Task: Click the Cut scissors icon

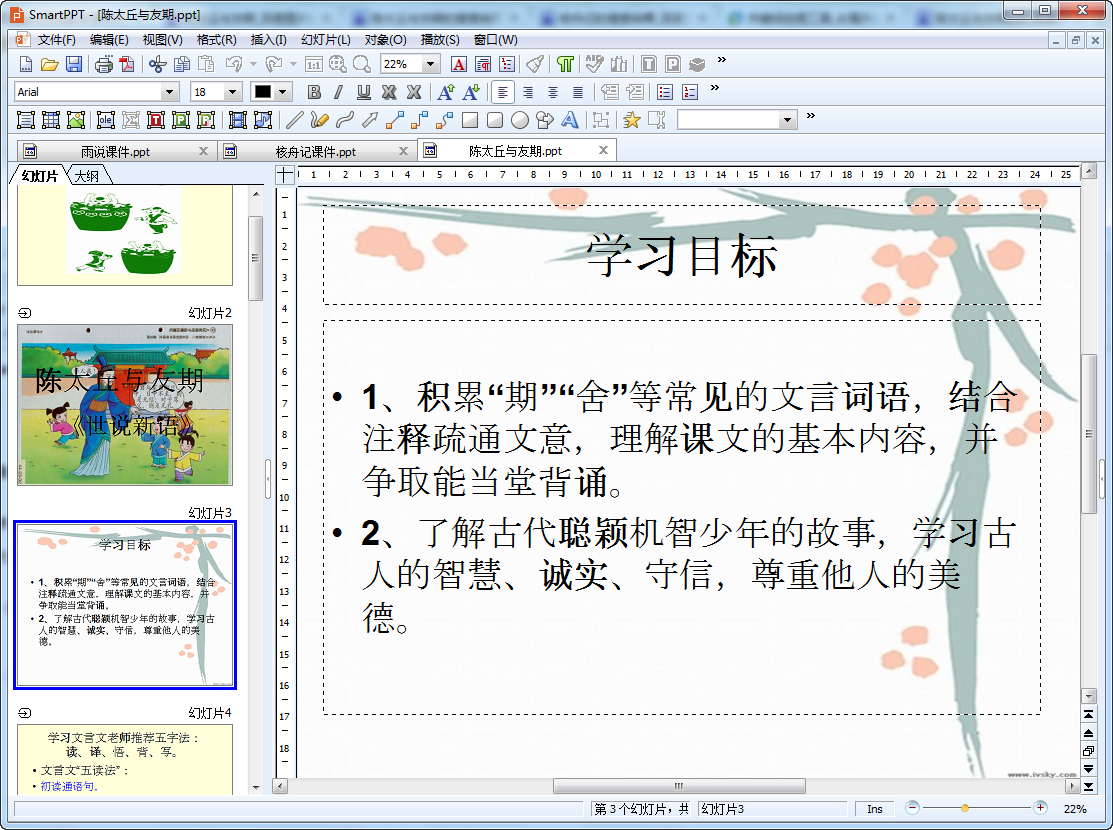Action: (x=157, y=64)
